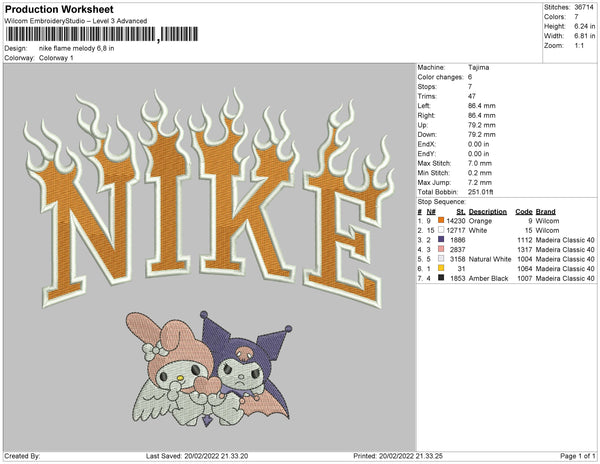
Task: Select the 'Amber Black' description
Action: [x=489, y=278]
